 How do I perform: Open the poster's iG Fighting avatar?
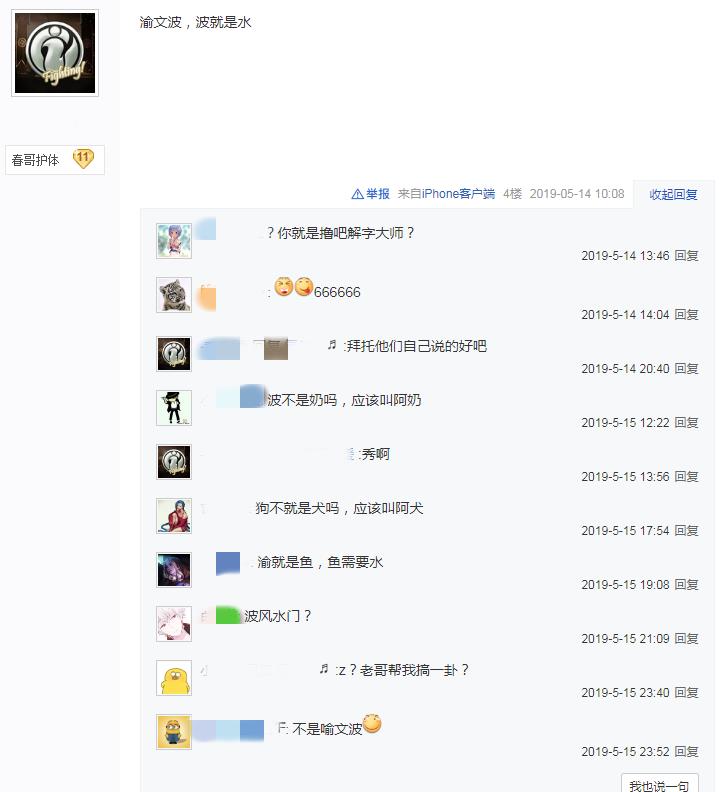(x=55, y=53)
